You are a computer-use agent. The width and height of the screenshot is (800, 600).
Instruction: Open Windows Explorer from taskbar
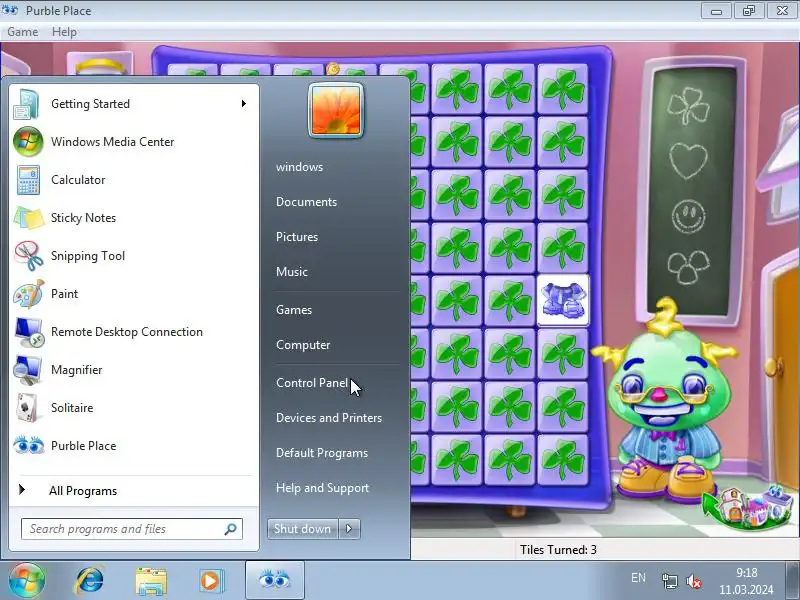tap(151, 581)
